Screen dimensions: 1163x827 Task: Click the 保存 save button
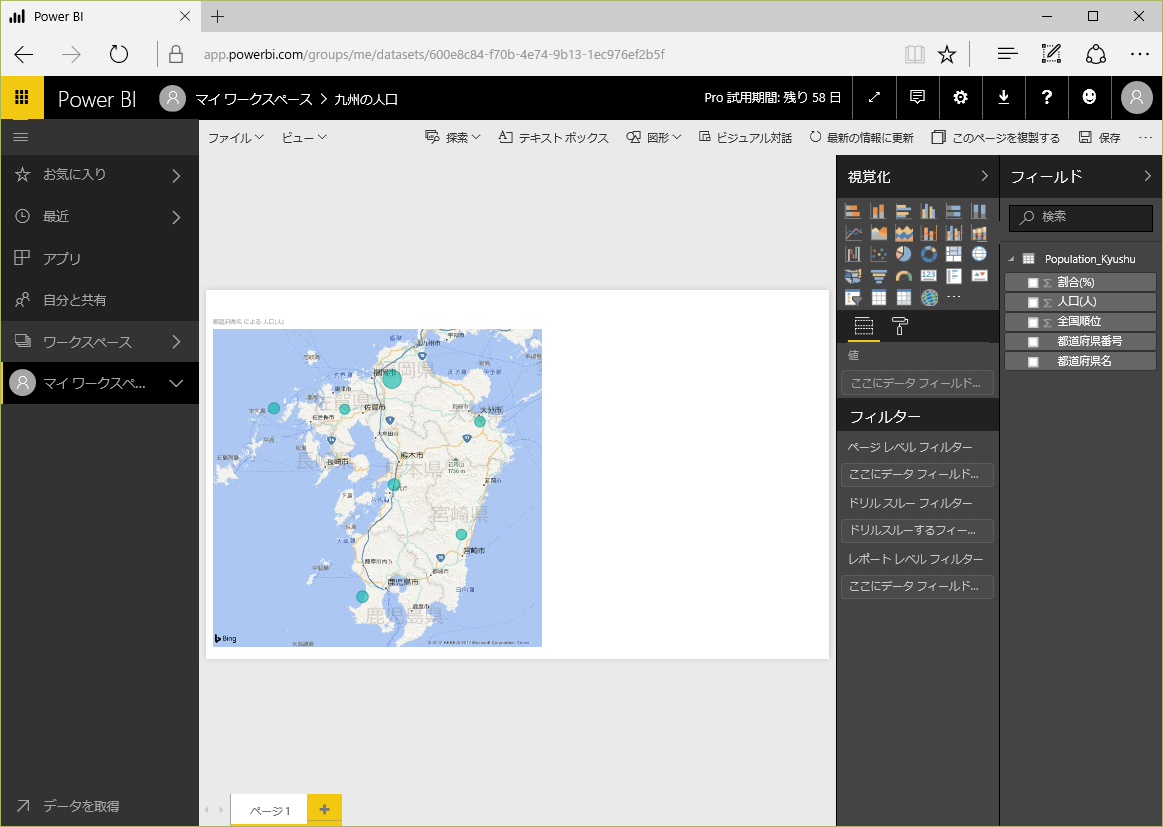click(1100, 138)
